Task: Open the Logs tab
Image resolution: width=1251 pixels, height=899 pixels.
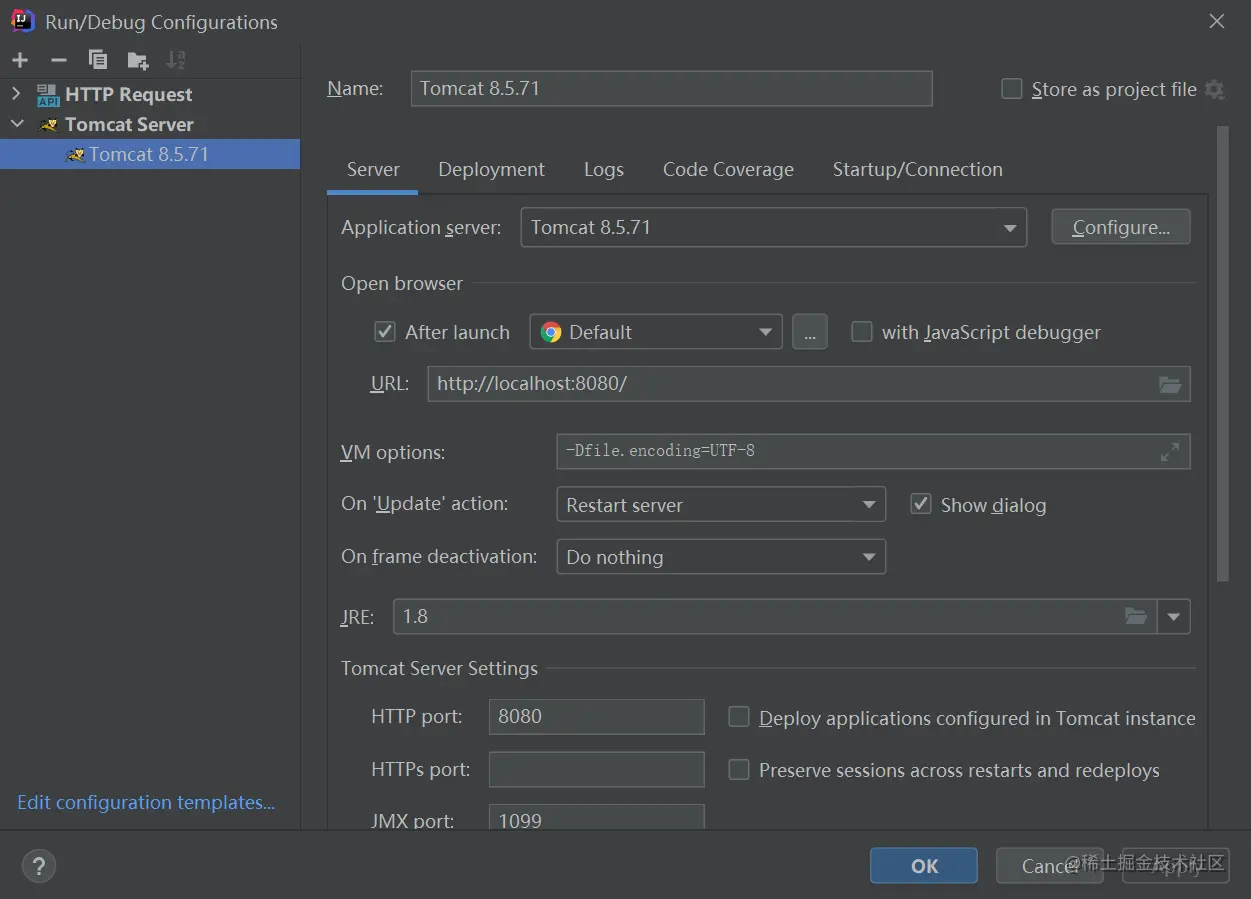Action: (x=604, y=169)
